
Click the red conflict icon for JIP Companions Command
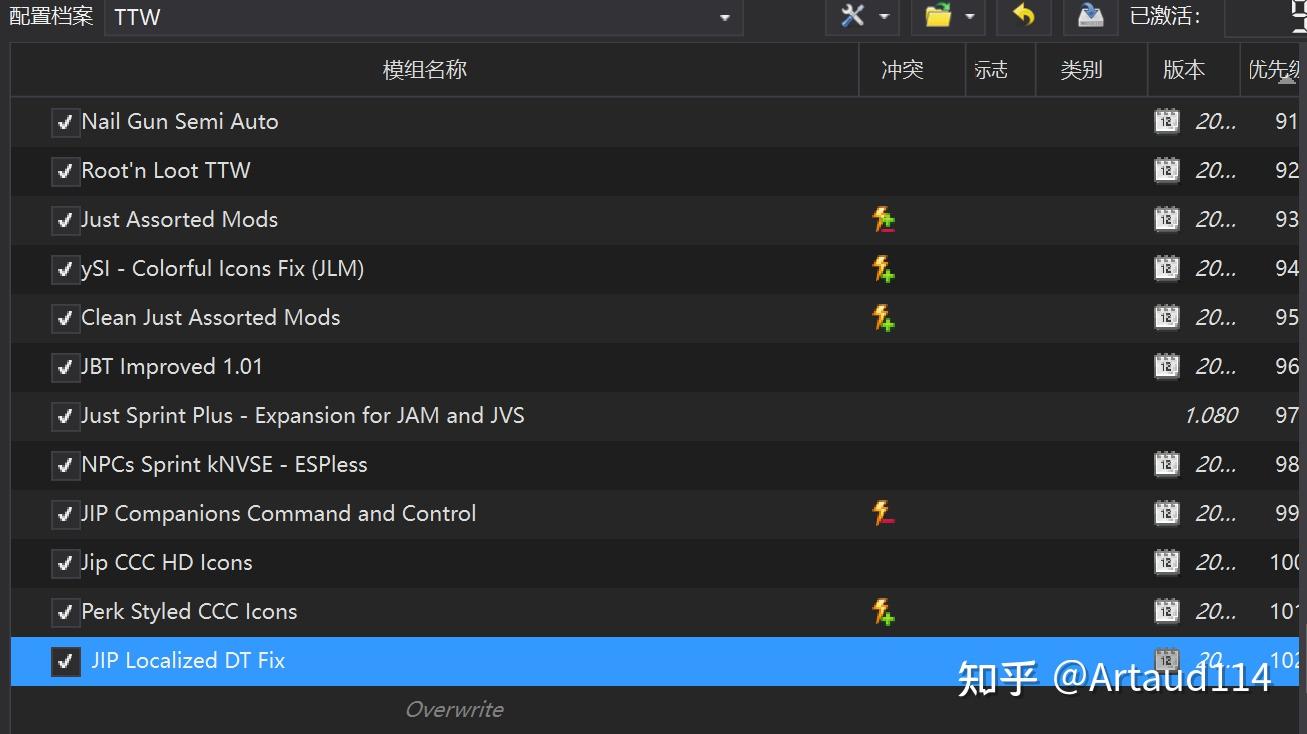(883, 513)
